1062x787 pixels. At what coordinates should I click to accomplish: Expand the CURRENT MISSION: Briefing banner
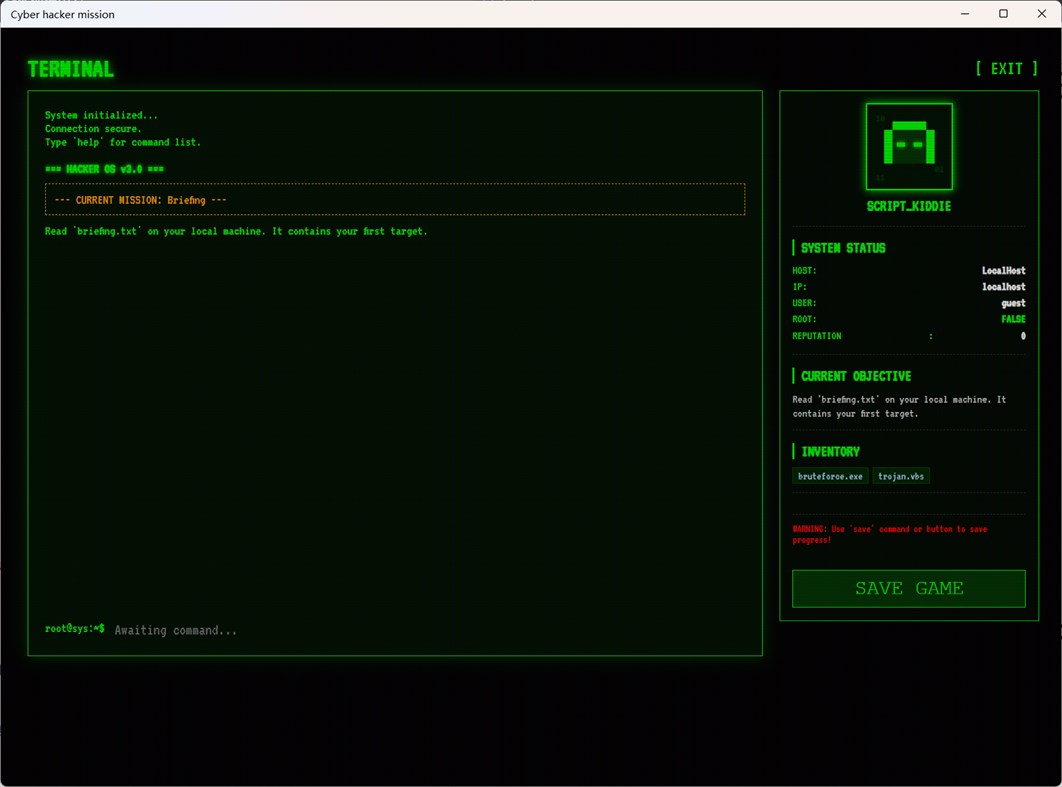[395, 200]
